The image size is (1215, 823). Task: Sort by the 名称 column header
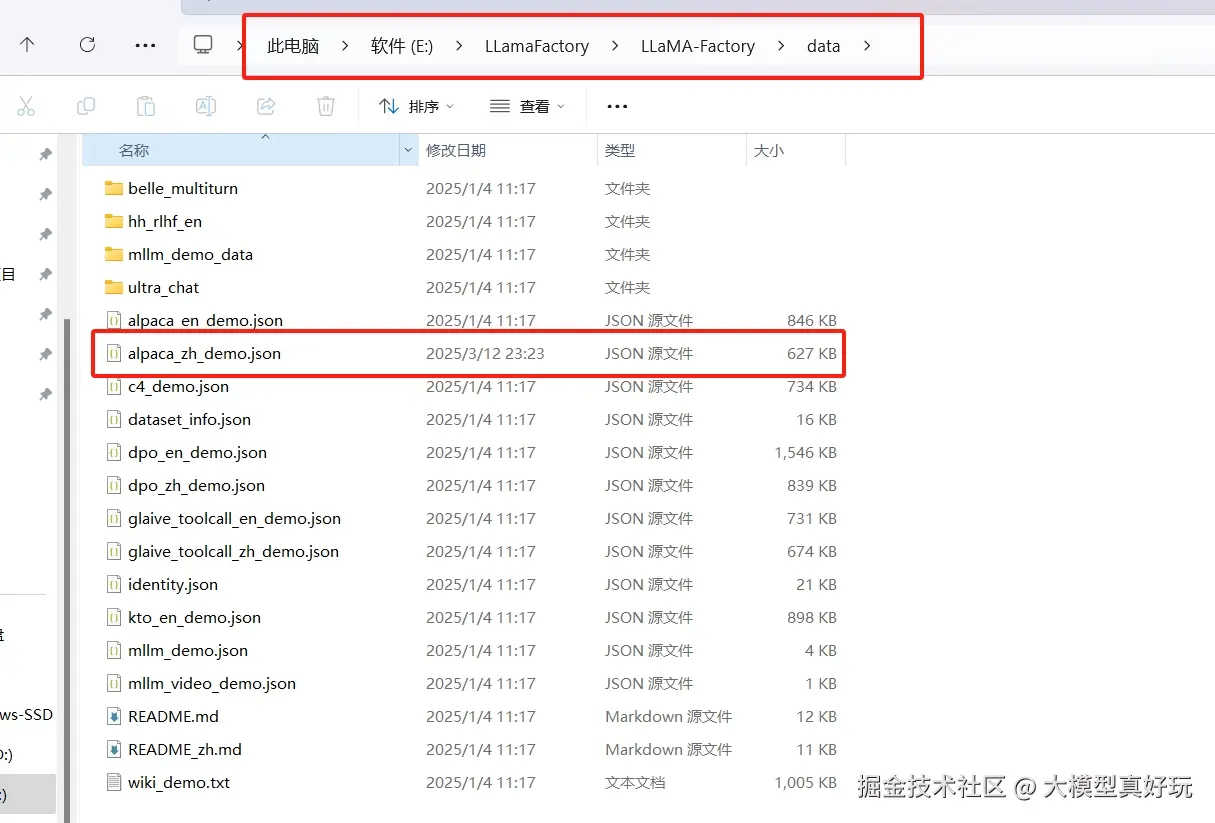click(240, 150)
